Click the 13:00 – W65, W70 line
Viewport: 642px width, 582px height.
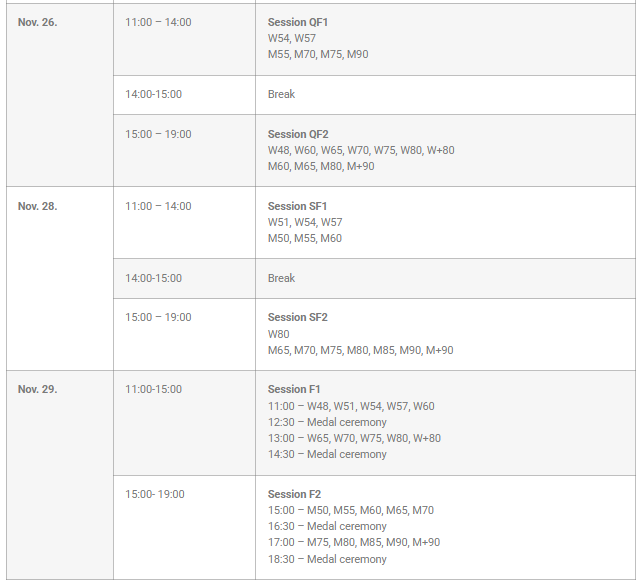tap(354, 438)
